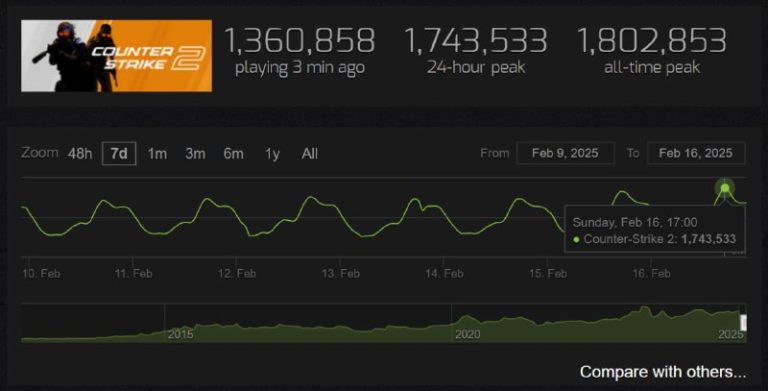Set chart zoom to 6m

click(233, 154)
